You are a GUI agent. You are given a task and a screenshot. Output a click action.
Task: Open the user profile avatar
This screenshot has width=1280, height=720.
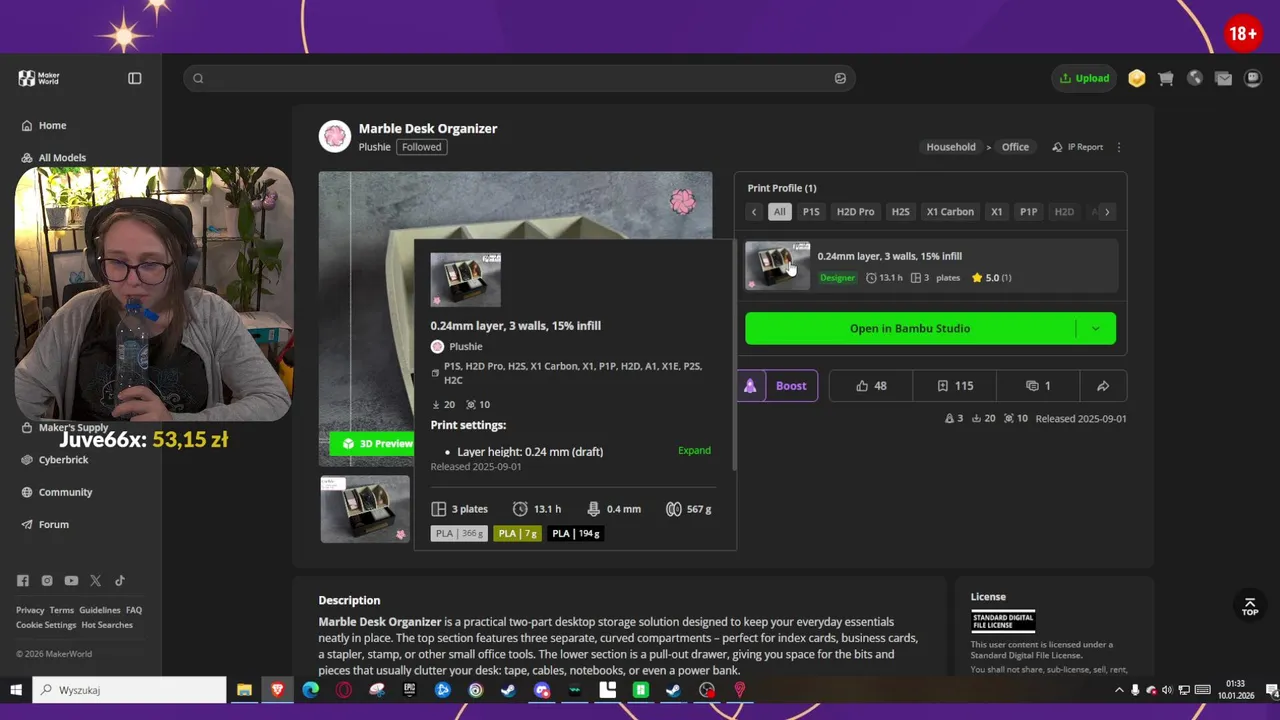[x=1252, y=78]
